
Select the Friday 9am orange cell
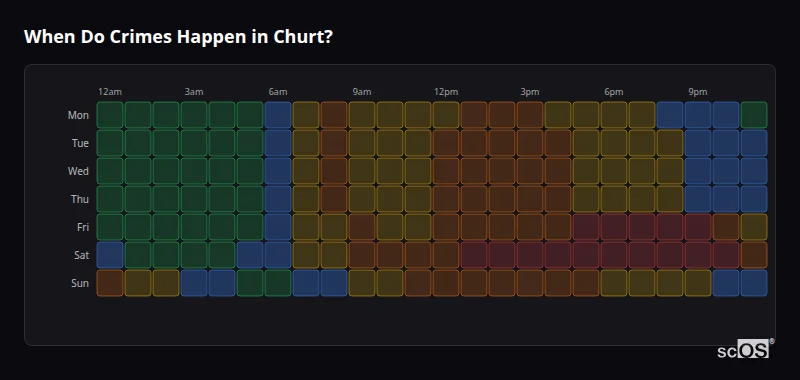[362, 227]
